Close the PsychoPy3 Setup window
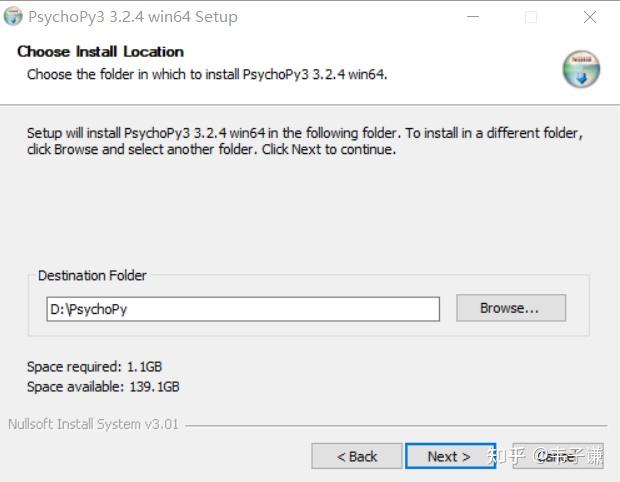This screenshot has height=482, width=620. (590, 17)
